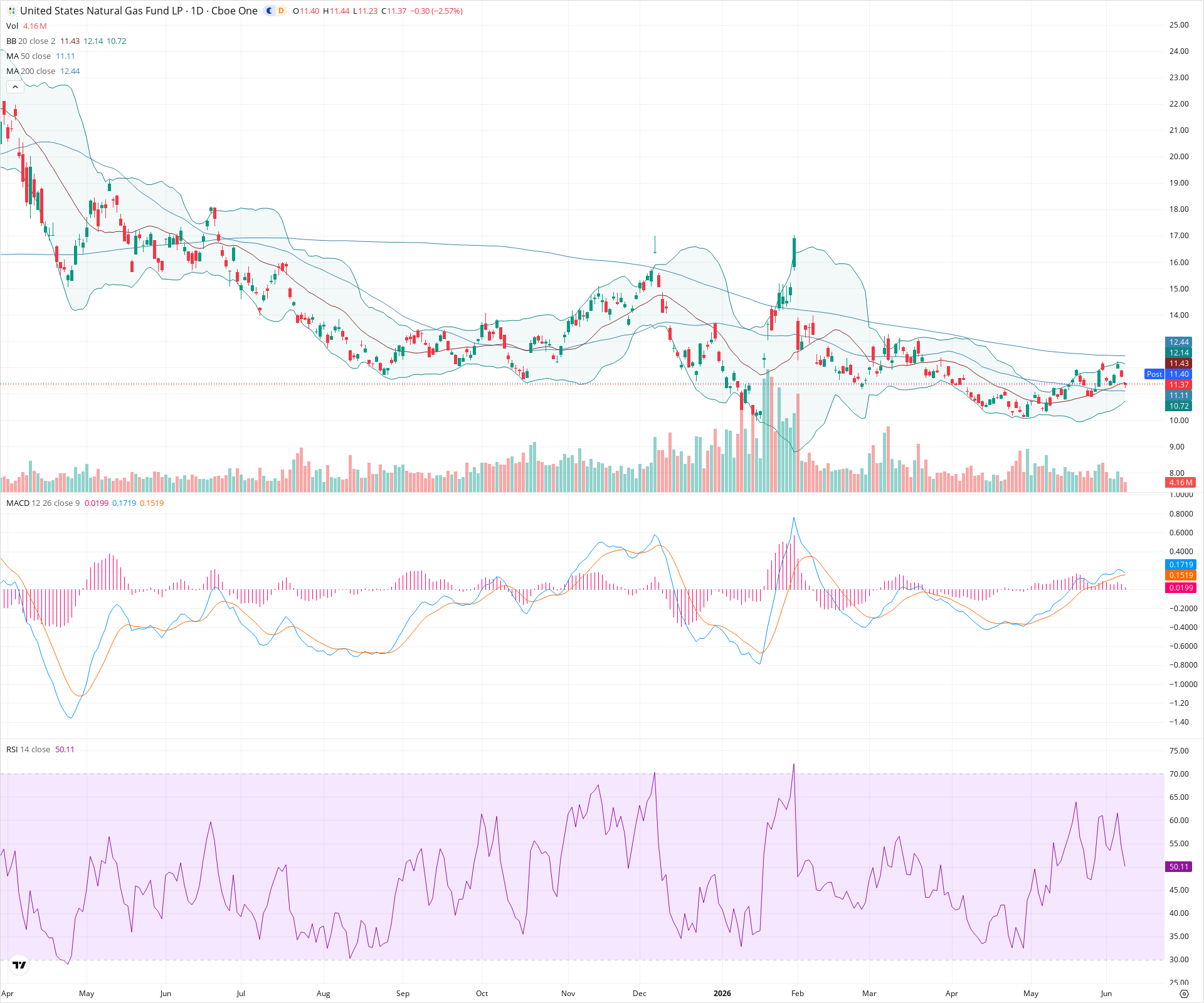The height and width of the screenshot is (1003, 1204).
Task: Click the 70.00 RSI scale label
Action: pyautogui.click(x=1179, y=774)
